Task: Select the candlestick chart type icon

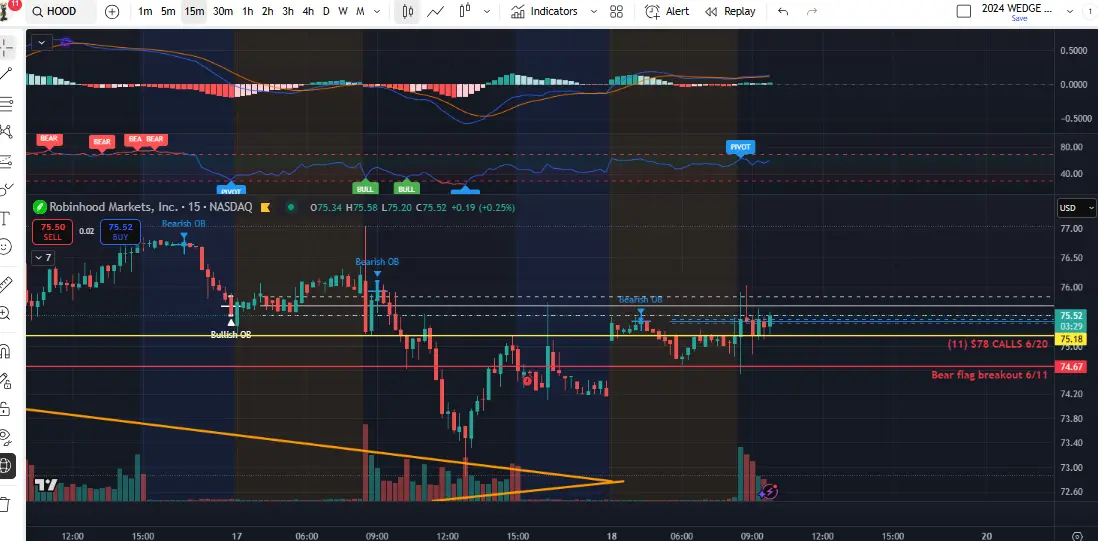Action: click(408, 11)
